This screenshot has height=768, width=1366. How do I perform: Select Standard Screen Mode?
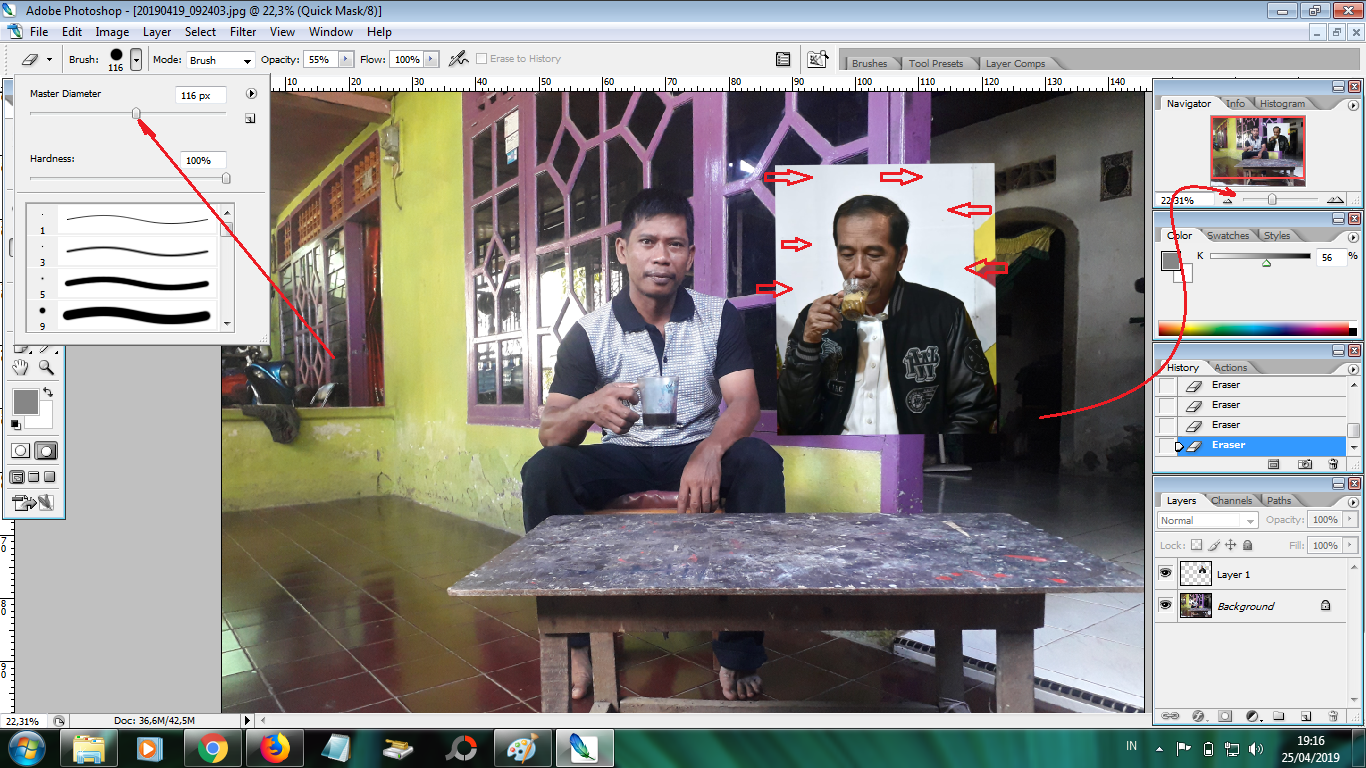[x=17, y=477]
